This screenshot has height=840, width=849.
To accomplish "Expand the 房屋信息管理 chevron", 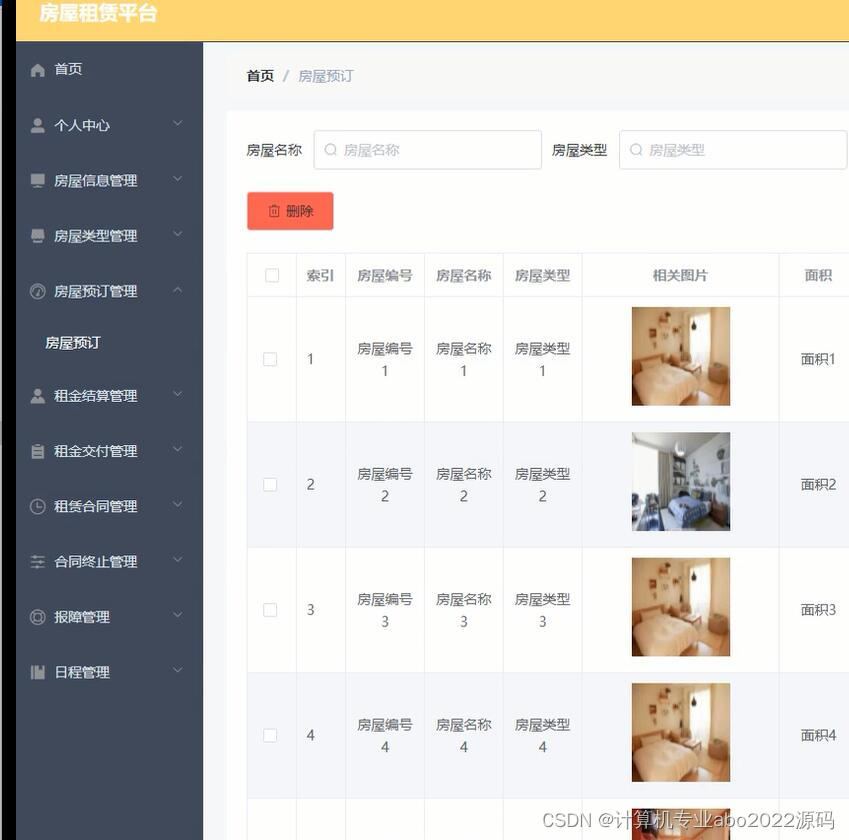I will click(178, 179).
